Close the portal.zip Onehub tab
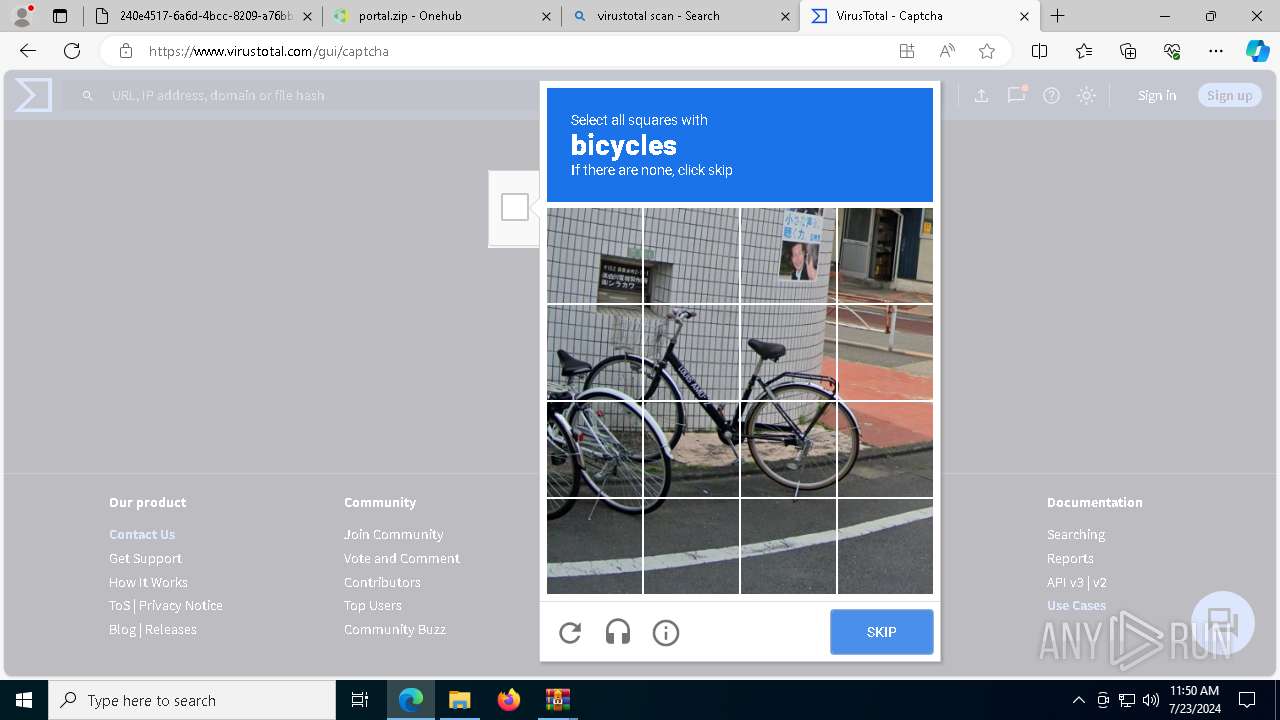 [x=546, y=16]
